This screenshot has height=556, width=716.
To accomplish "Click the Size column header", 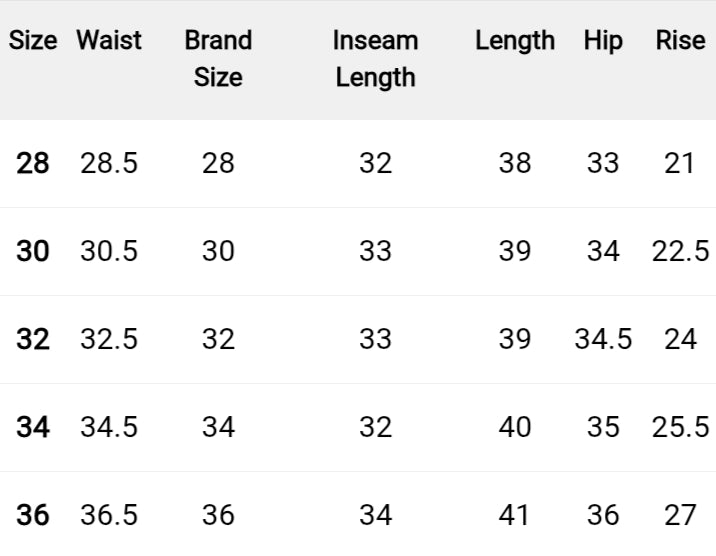I will [x=33, y=41].
